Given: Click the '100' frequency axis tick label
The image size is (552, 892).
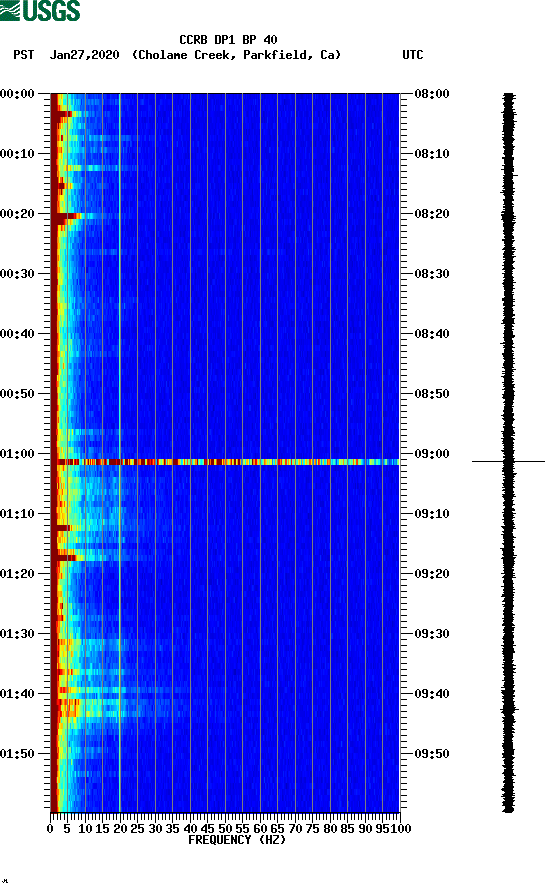Looking at the screenshot, I should (x=402, y=829).
